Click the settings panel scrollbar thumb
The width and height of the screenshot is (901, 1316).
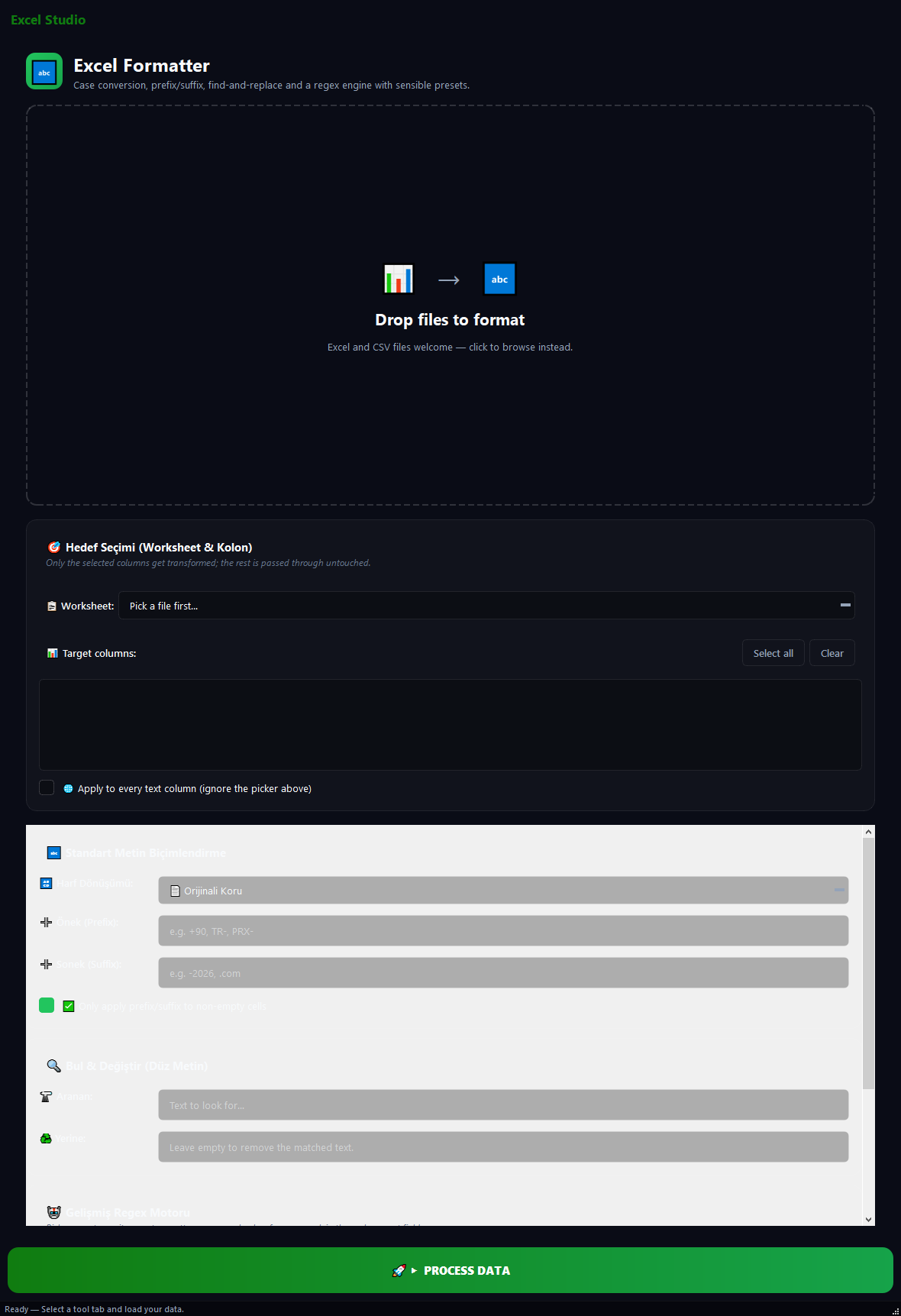pos(869,963)
